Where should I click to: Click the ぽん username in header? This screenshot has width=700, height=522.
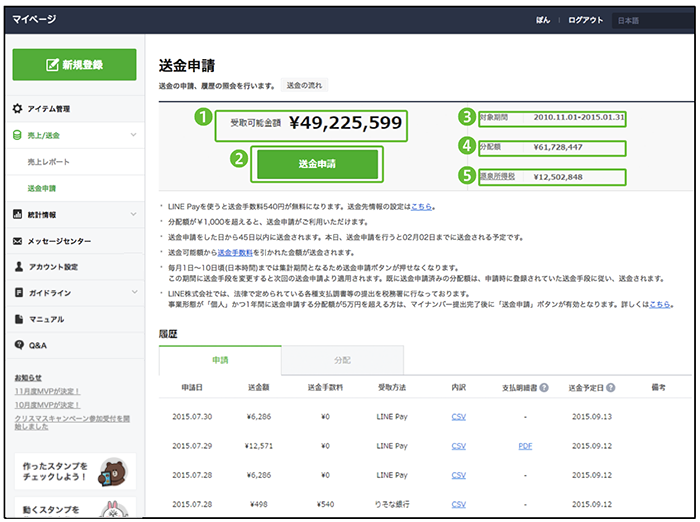(x=543, y=20)
